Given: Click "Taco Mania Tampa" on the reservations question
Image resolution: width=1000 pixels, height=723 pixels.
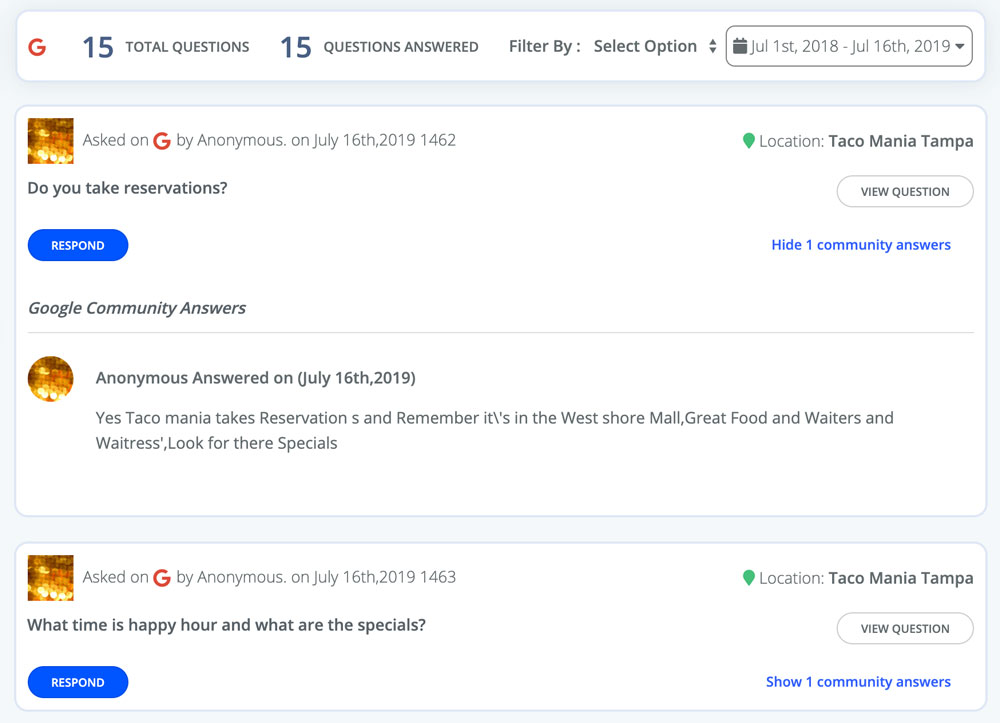Looking at the screenshot, I should tap(901, 141).
